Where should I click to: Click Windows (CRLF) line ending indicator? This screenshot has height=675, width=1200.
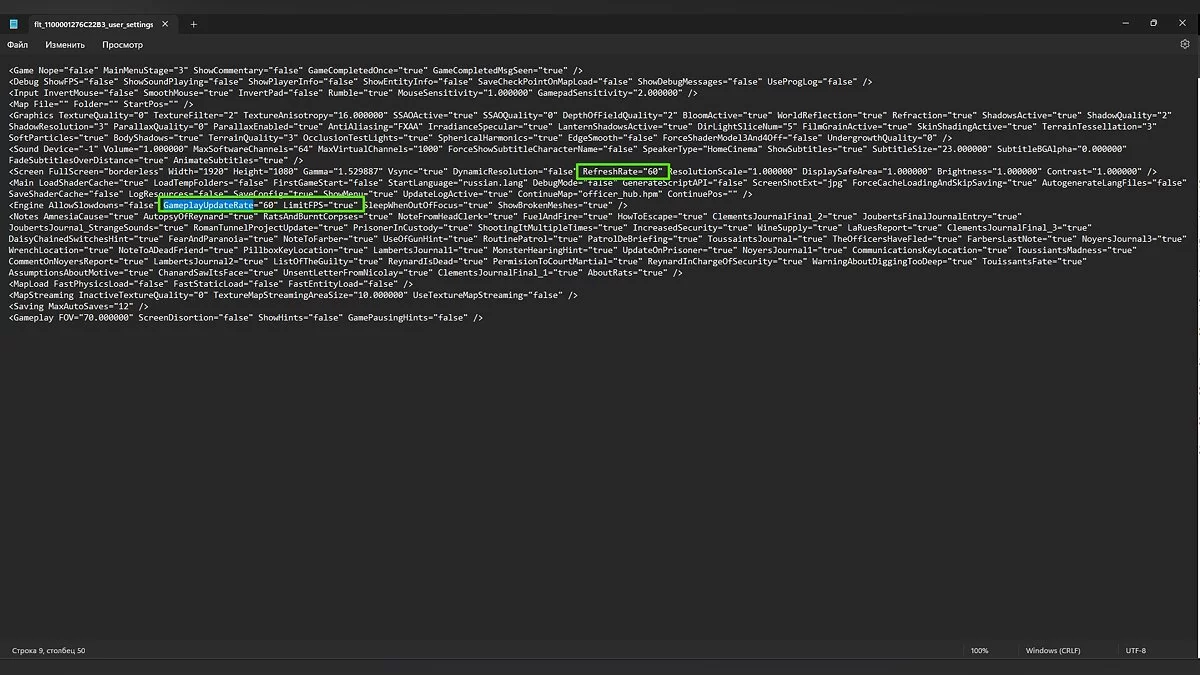(x=1056, y=651)
